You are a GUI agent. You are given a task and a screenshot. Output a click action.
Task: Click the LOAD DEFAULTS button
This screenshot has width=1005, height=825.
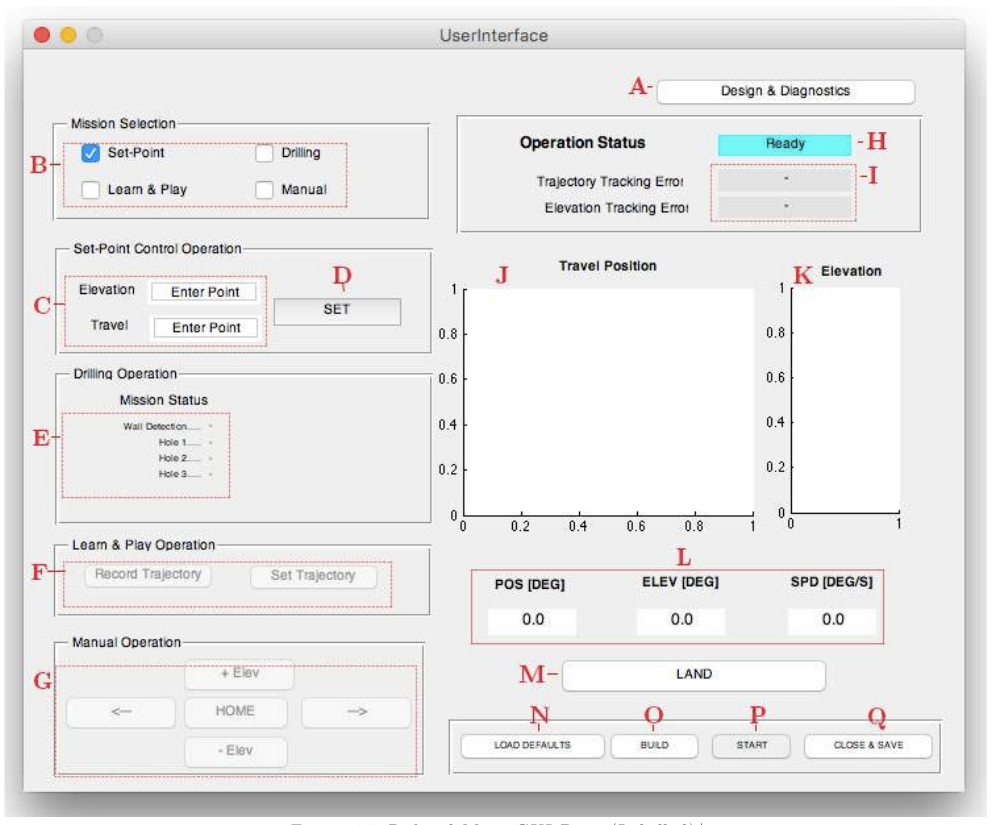click(532, 746)
